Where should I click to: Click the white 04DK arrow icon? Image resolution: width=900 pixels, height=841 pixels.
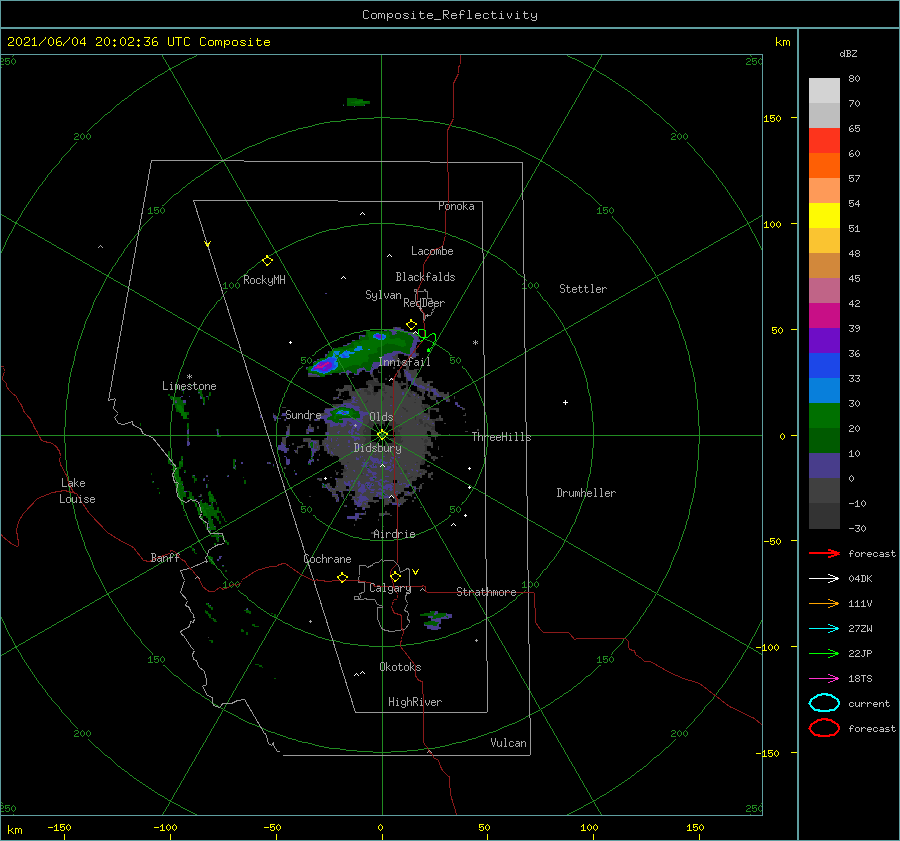(824, 578)
